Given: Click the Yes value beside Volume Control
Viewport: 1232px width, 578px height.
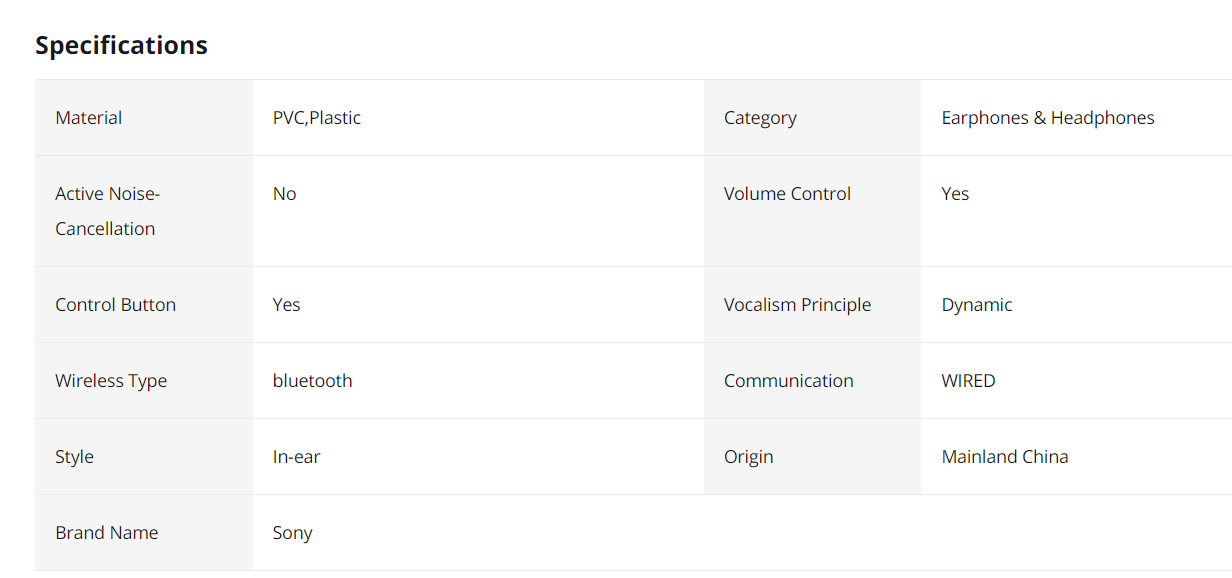Looking at the screenshot, I should (955, 194).
